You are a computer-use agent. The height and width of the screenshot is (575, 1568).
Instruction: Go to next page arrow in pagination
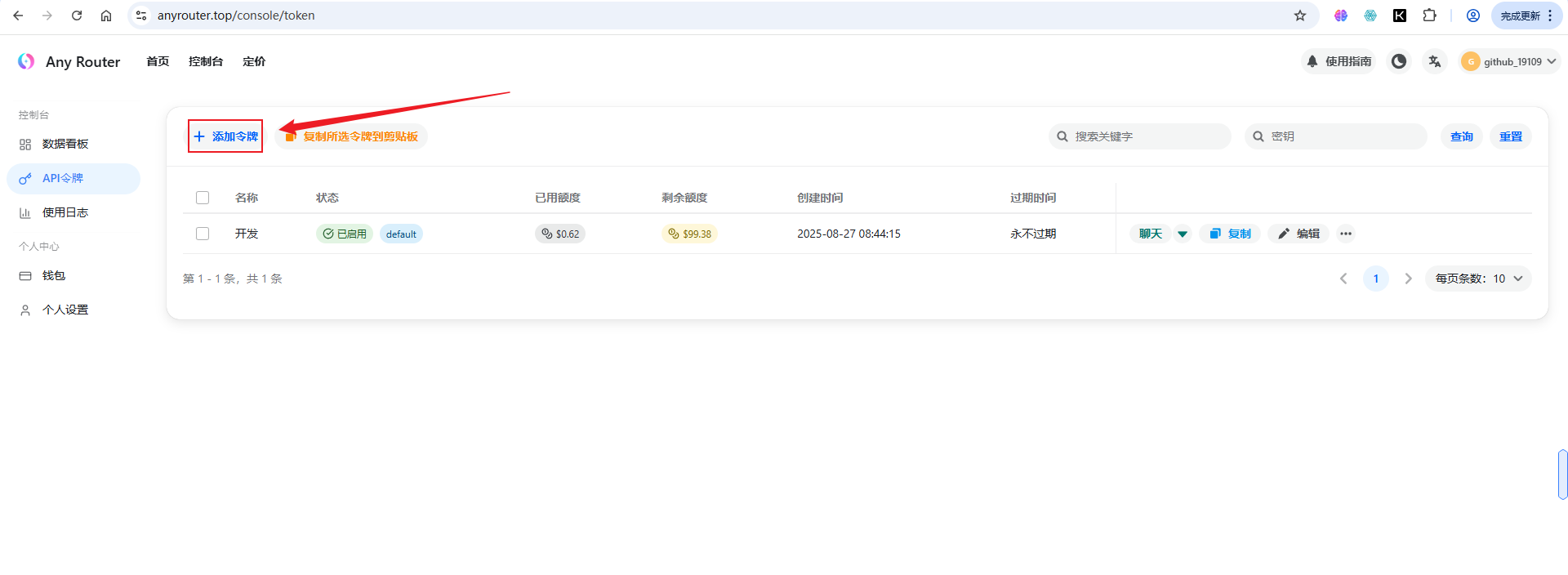(x=1408, y=279)
